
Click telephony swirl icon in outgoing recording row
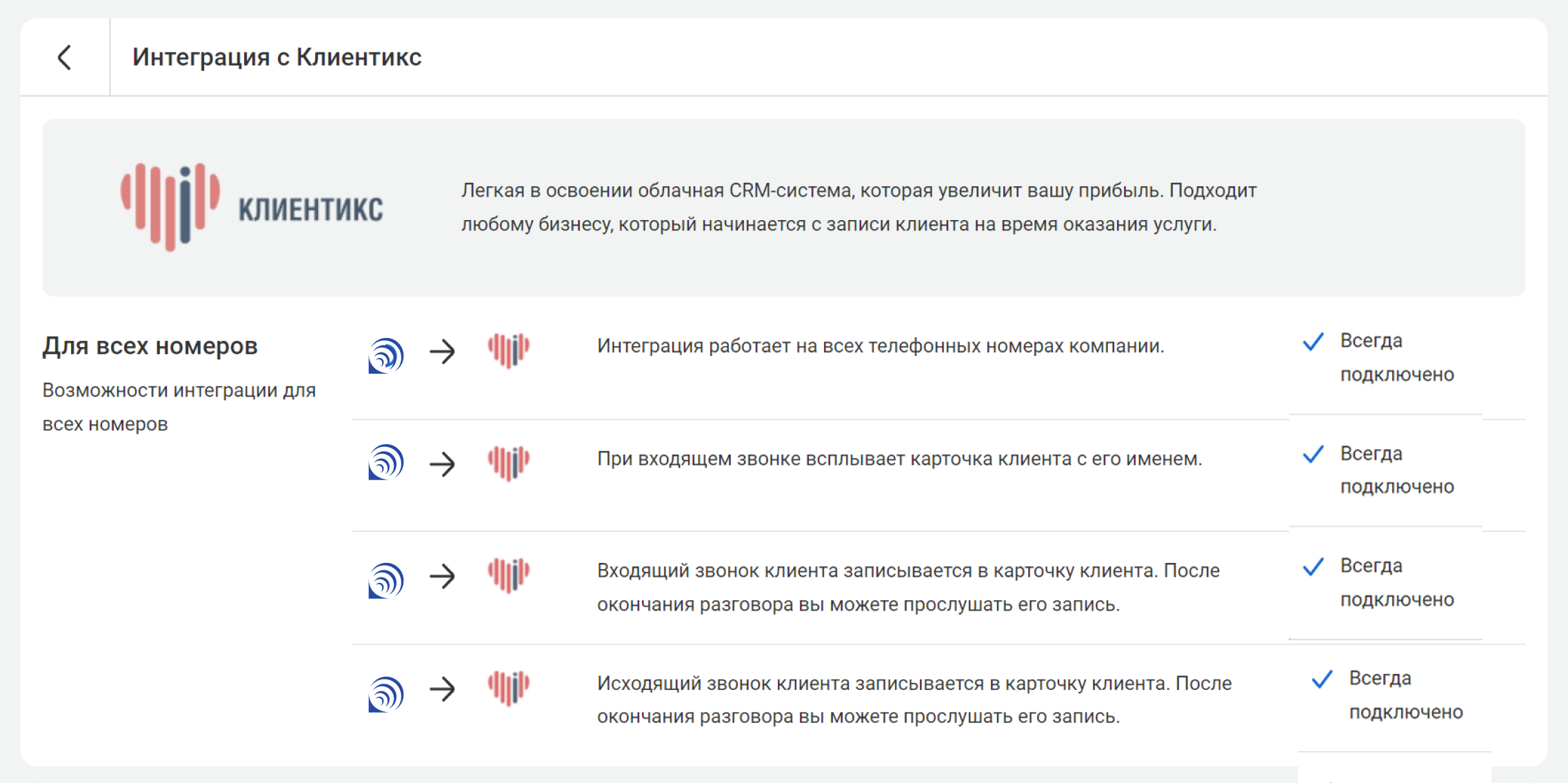pos(386,694)
